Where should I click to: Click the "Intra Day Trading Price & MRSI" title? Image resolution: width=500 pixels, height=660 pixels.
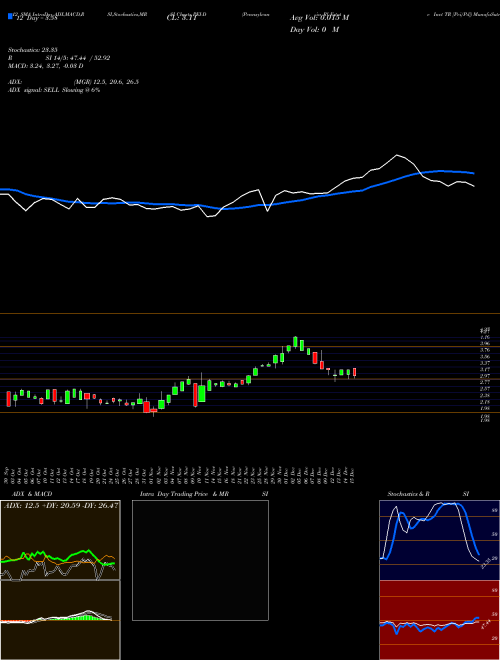click(x=204, y=494)
